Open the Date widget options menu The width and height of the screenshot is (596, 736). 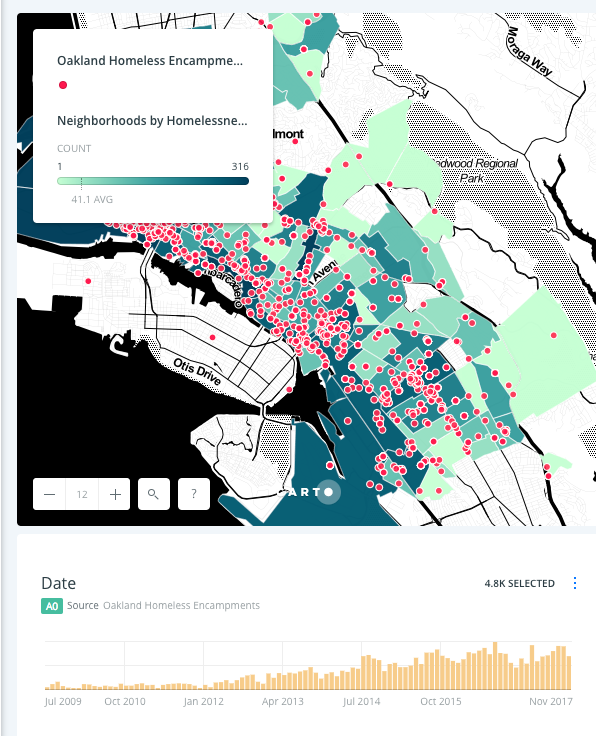click(x=575, y=583)
